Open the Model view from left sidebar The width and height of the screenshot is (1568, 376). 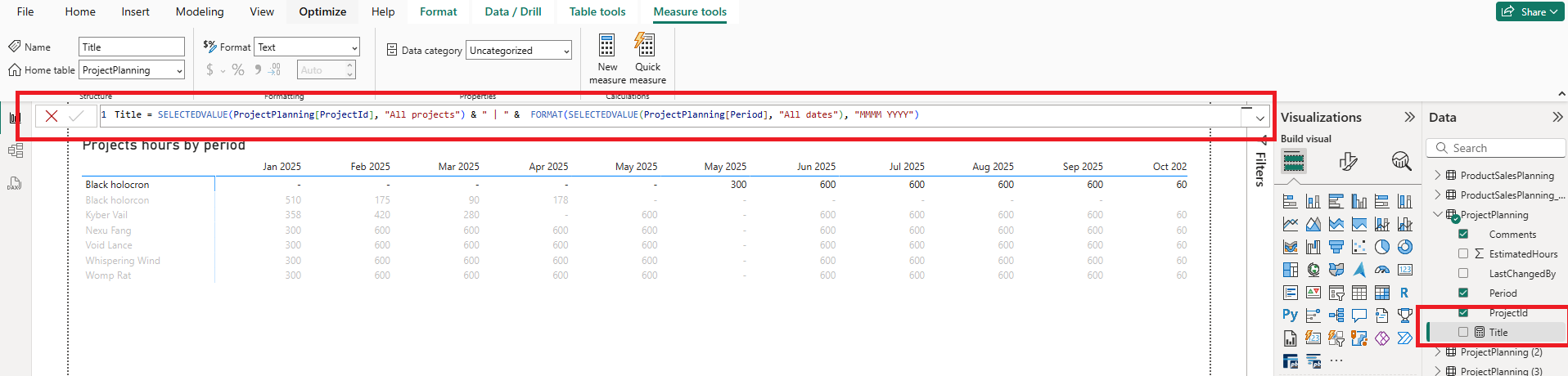coord(15,150)
